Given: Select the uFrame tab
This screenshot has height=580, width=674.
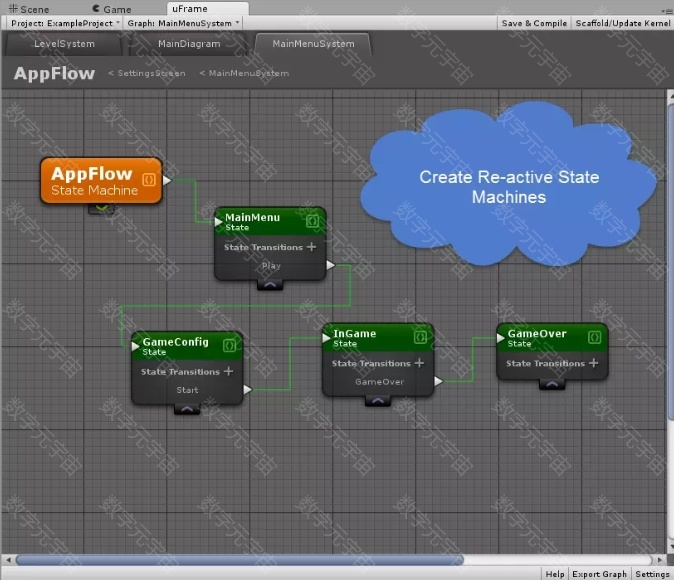Looking at the screenshot, I should (207, 9).
